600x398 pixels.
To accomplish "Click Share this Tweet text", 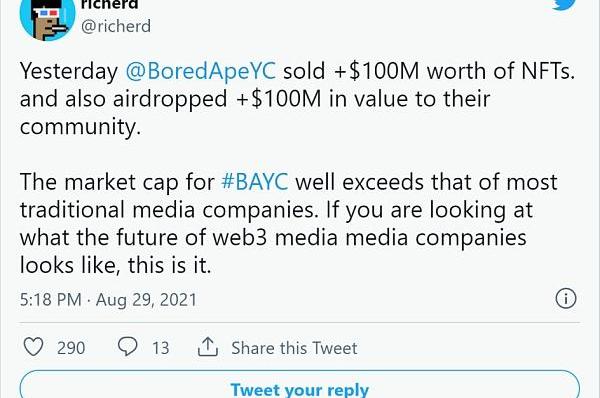I will click(x=294, y=348).
